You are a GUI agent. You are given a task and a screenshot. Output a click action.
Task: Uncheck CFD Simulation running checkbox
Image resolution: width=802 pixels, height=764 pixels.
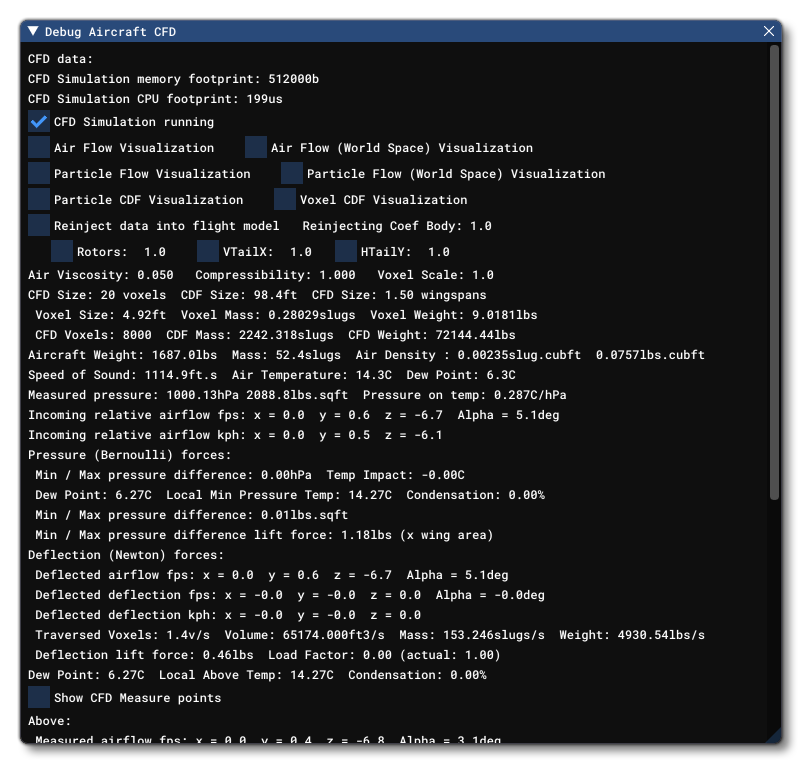pos(39,122)
